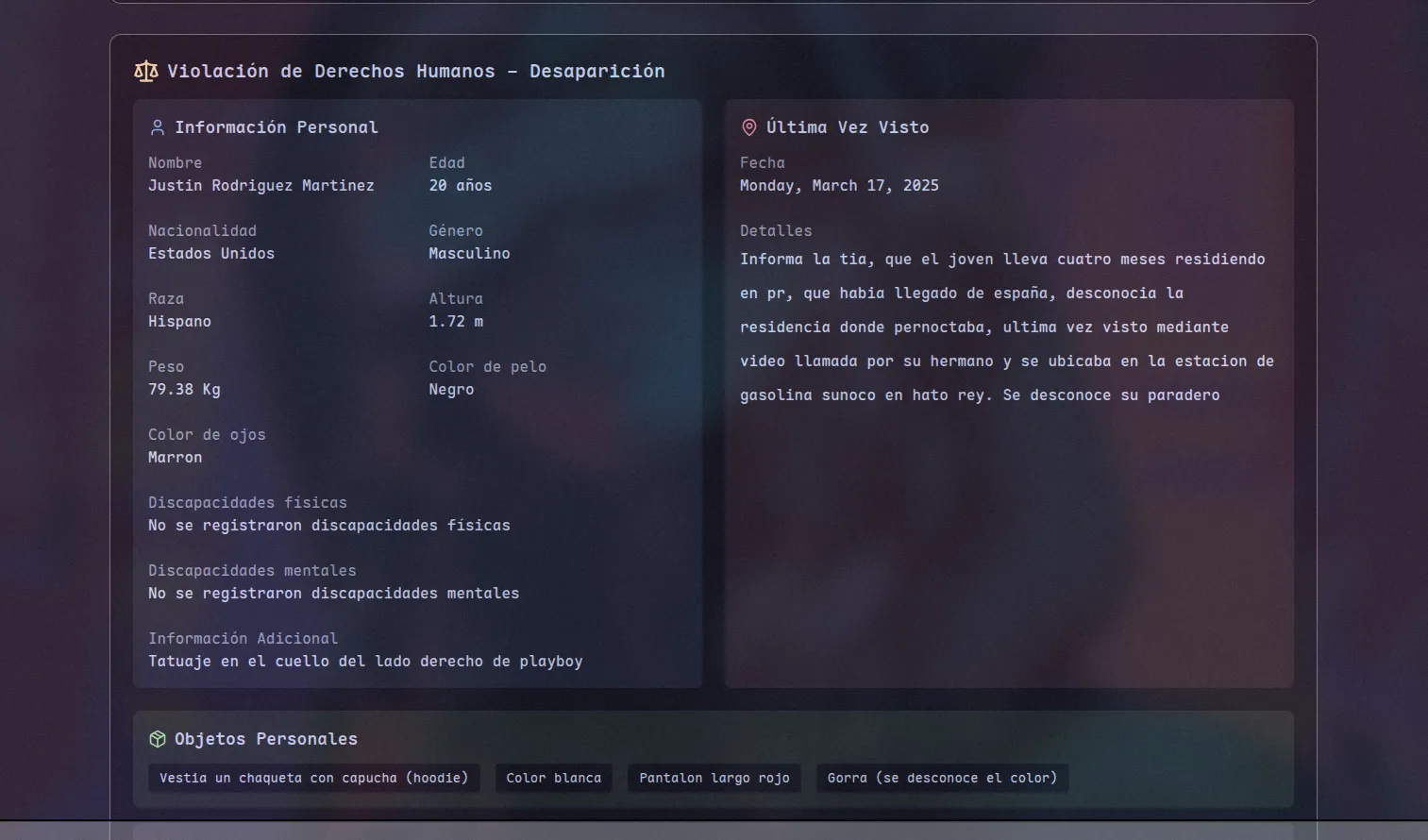Choose the "Gorra (se desconoce el color)" tag
This screenshot has width=1428, height=840.
(x=942, y=778)
